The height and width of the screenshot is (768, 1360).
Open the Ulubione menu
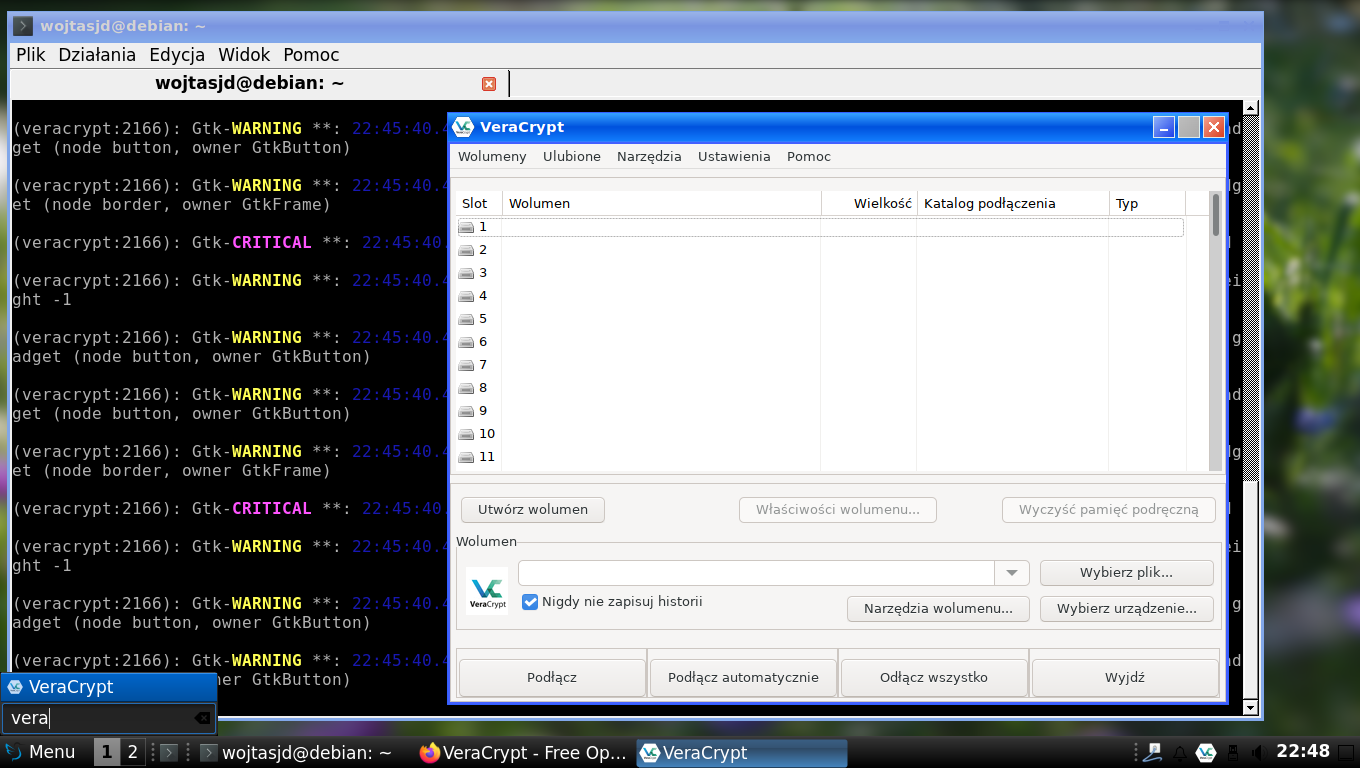(572, 156)
